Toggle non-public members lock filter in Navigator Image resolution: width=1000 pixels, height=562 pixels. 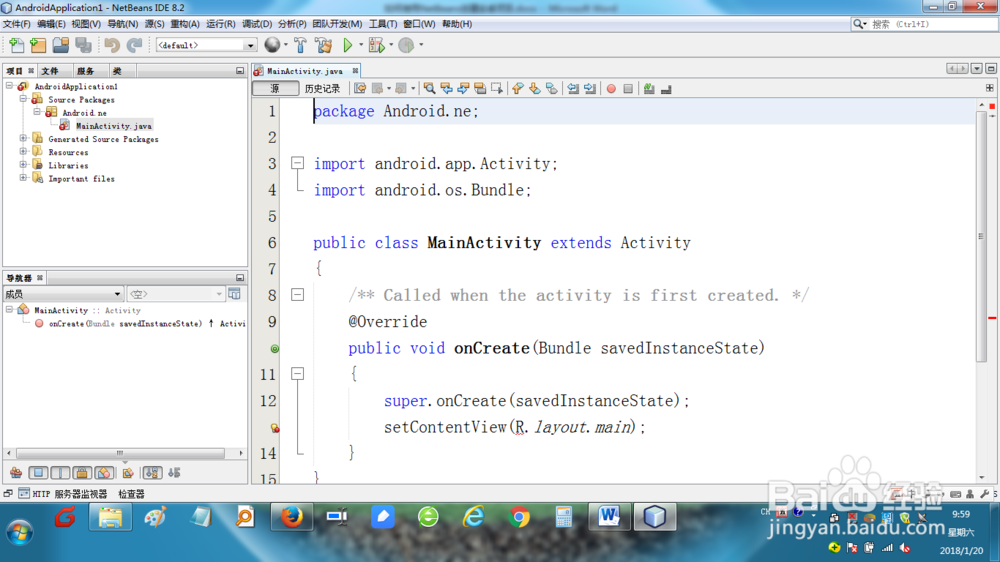click(x=82, y=473)
